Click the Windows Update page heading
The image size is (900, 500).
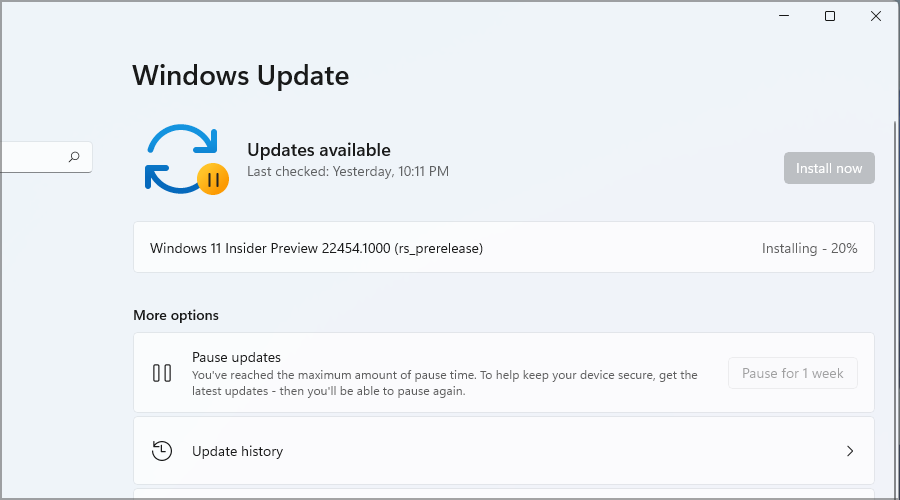(x=240, y=75)
